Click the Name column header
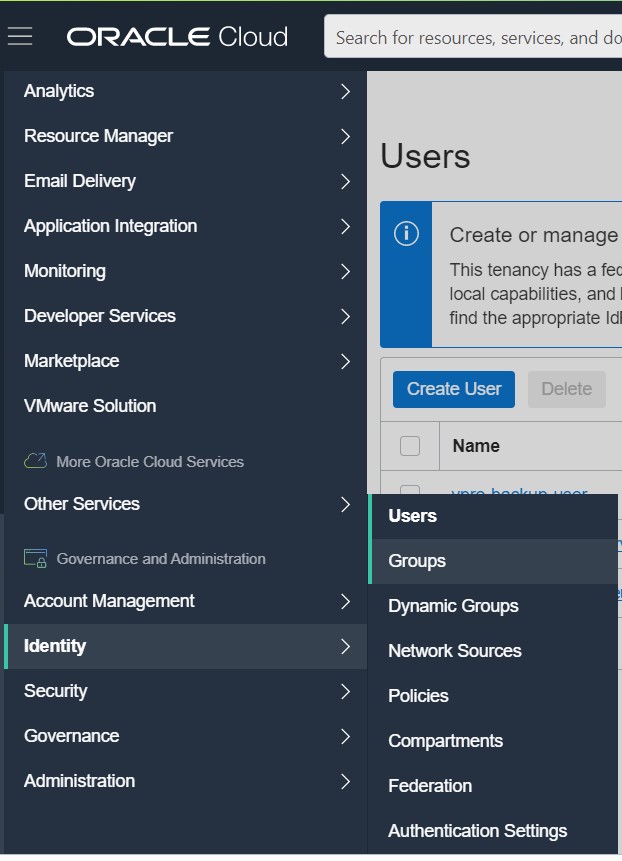This screenshot has width=622, height=861. coord(476,446)
